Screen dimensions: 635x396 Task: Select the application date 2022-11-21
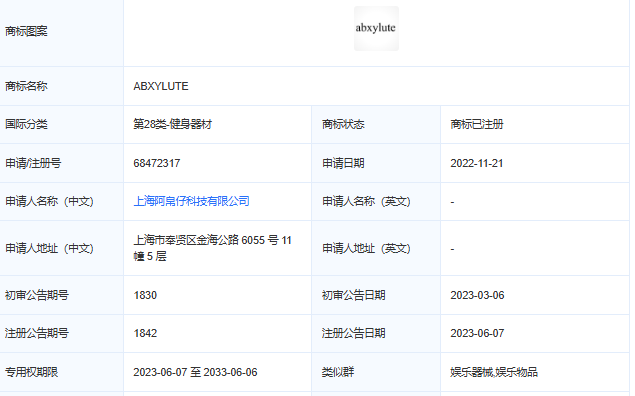point(477,163)
